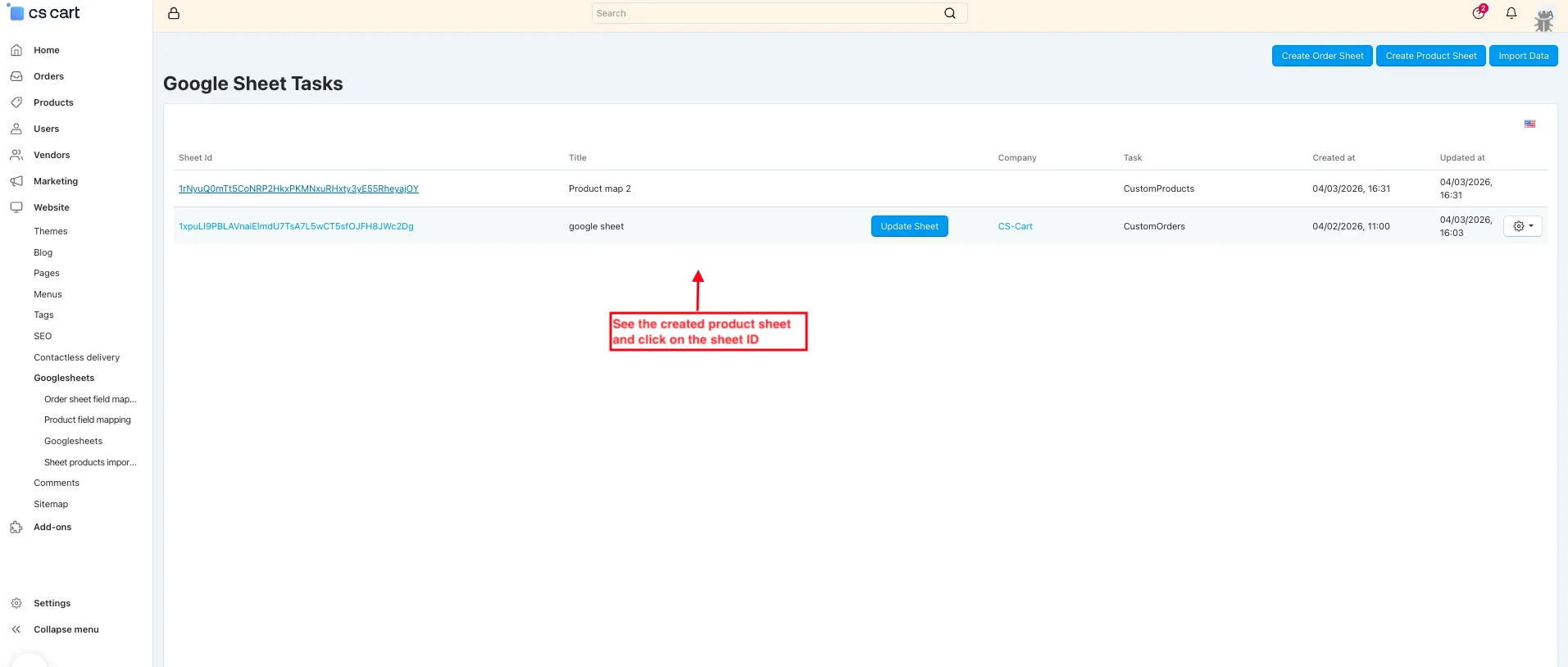1568x667 pixels.
Task: Click the Update Sheet button
Action: click(x=909, y=226)
